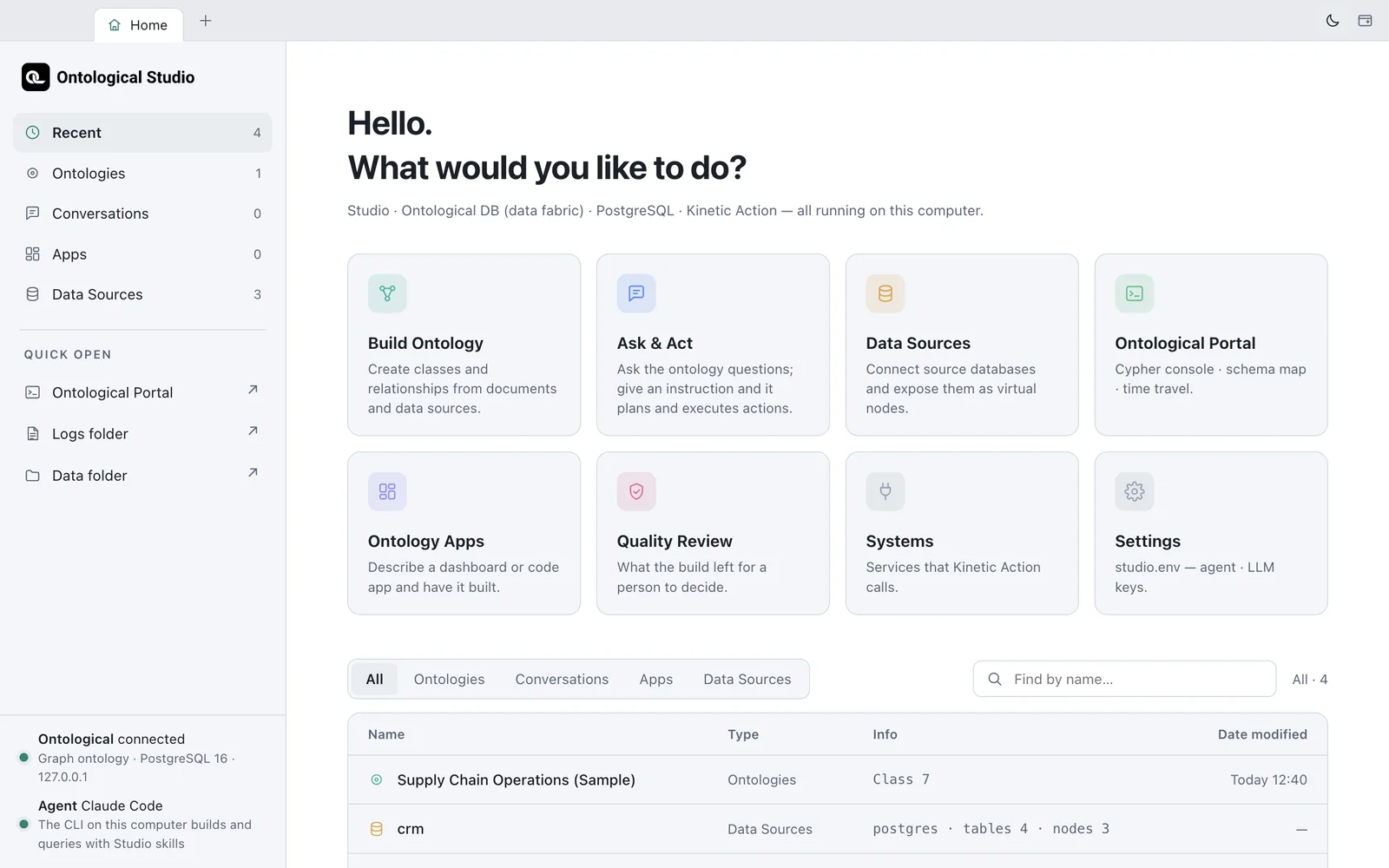Viewport: 1389px width, 868px height.
Task: Open Supply Chain Operations (Sample) row
Action: coord(837,779)
